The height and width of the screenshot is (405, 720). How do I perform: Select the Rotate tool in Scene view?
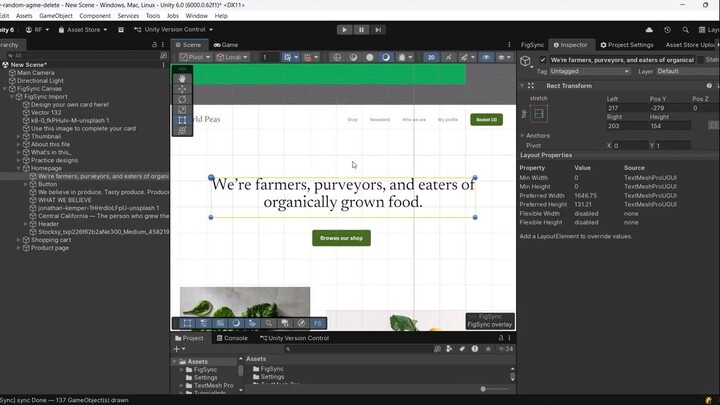click(x=182, y=99)
